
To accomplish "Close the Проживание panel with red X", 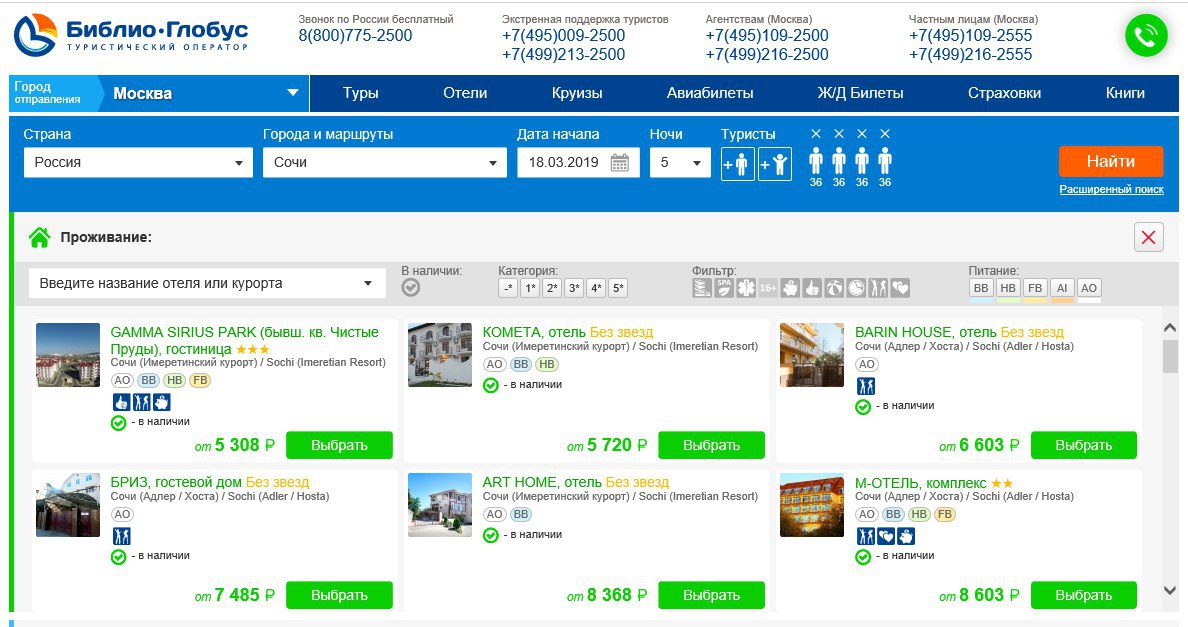I will (x=1149, y=238).
